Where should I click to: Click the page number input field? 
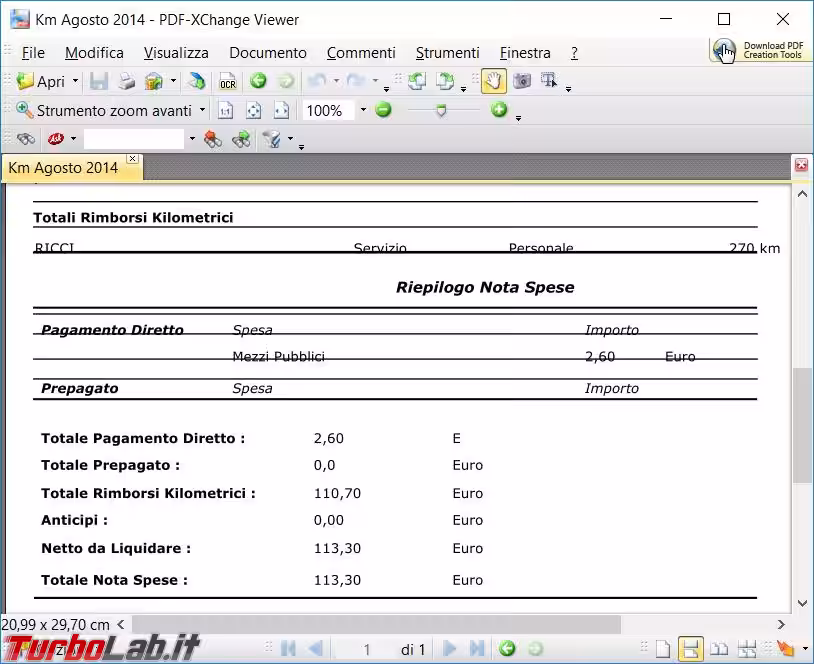tap(366, 650)
